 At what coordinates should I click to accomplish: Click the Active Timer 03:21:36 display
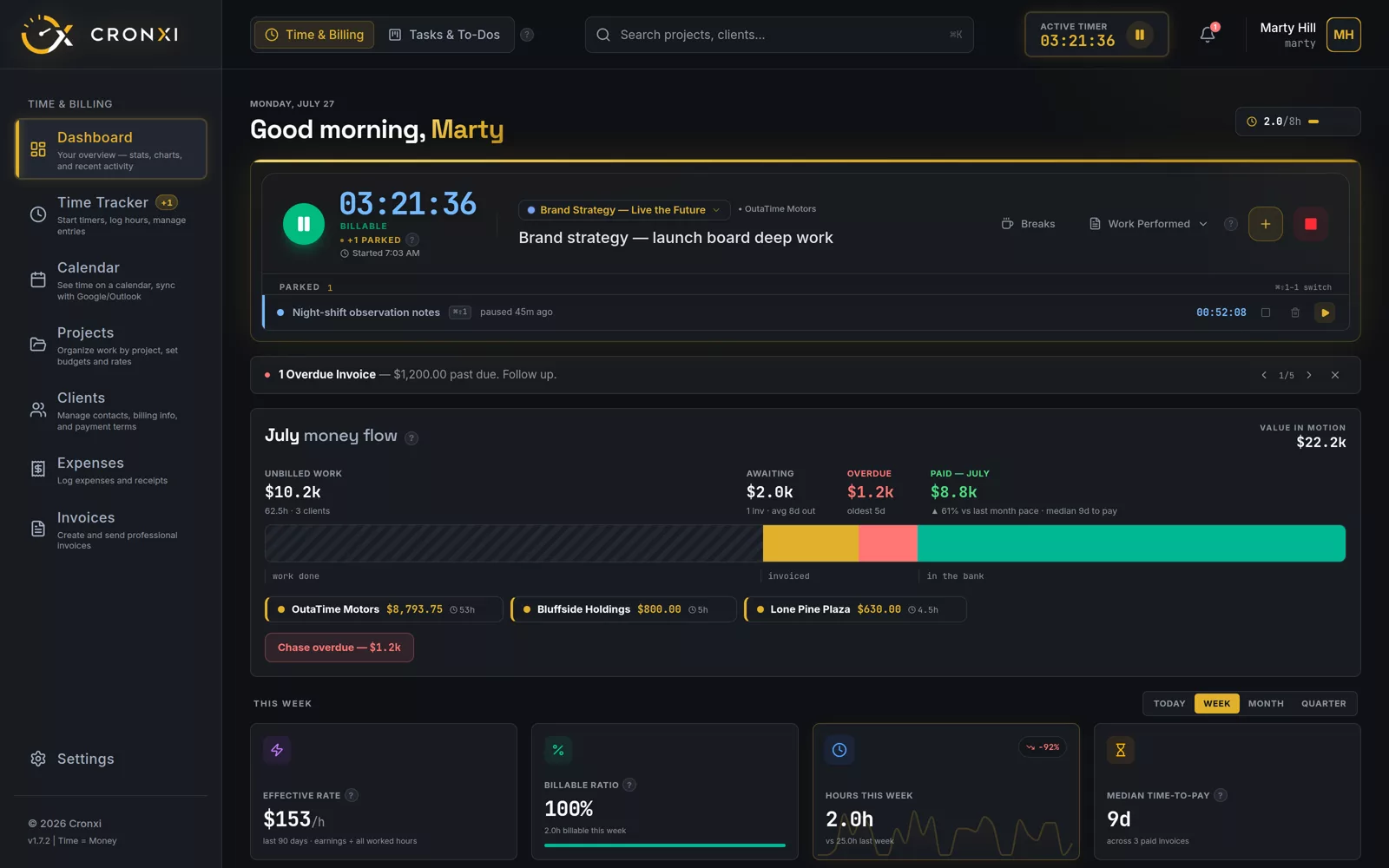(x=1077, y=41)
